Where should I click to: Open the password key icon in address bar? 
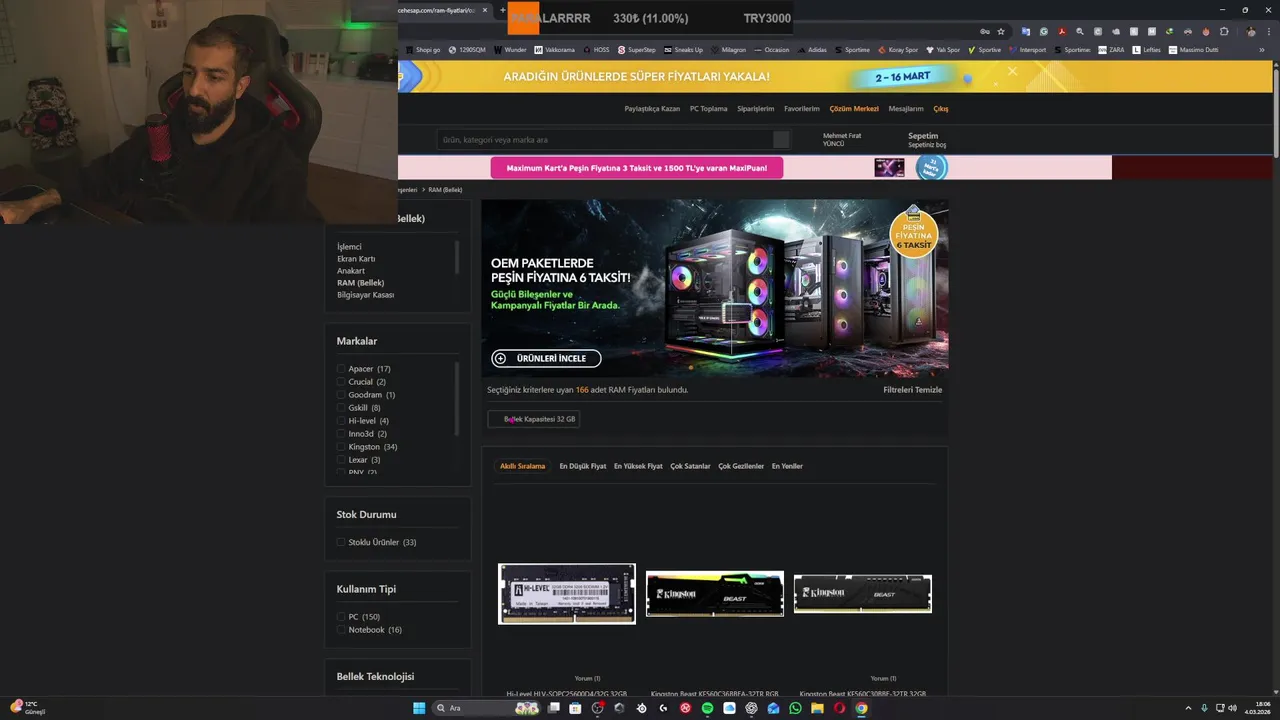[x=985, y=32]
